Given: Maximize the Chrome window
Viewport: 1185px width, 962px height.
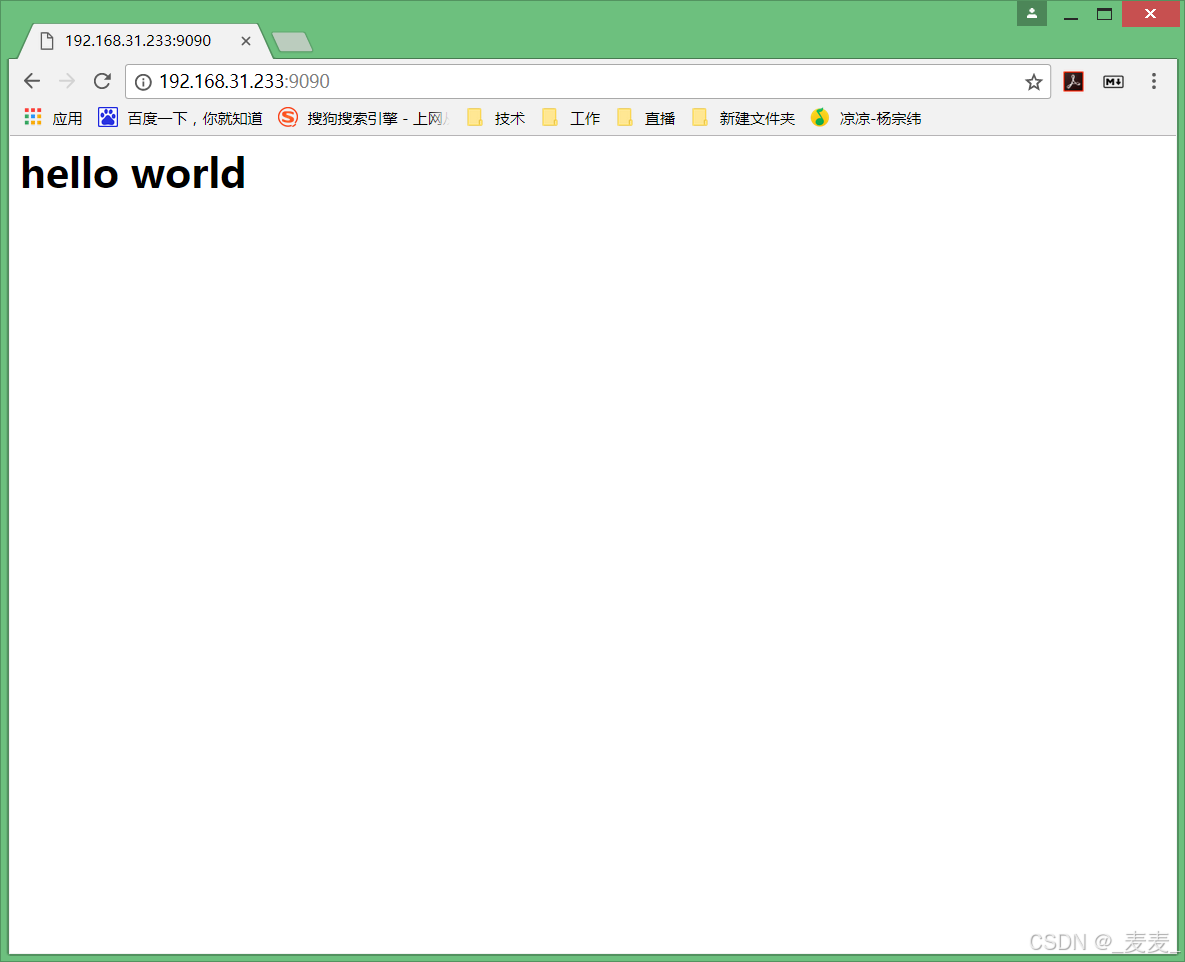Looking at the screenshot, I should 1104,14.
